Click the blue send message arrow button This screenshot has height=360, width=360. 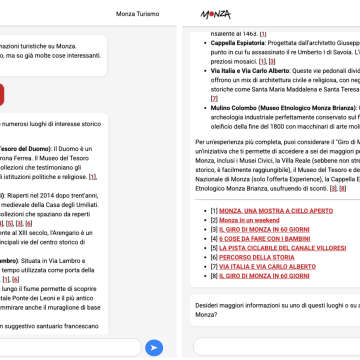(154, 348)
